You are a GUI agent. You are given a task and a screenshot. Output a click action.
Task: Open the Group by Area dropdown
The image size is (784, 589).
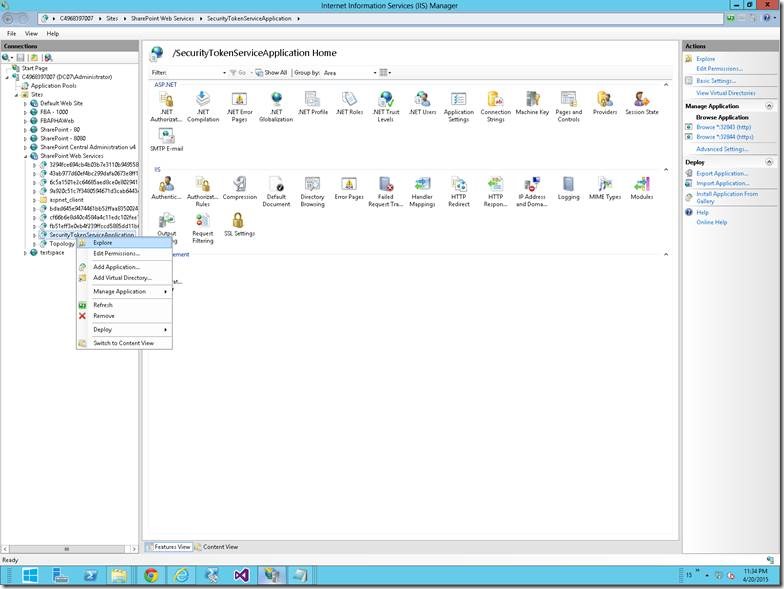350,72
